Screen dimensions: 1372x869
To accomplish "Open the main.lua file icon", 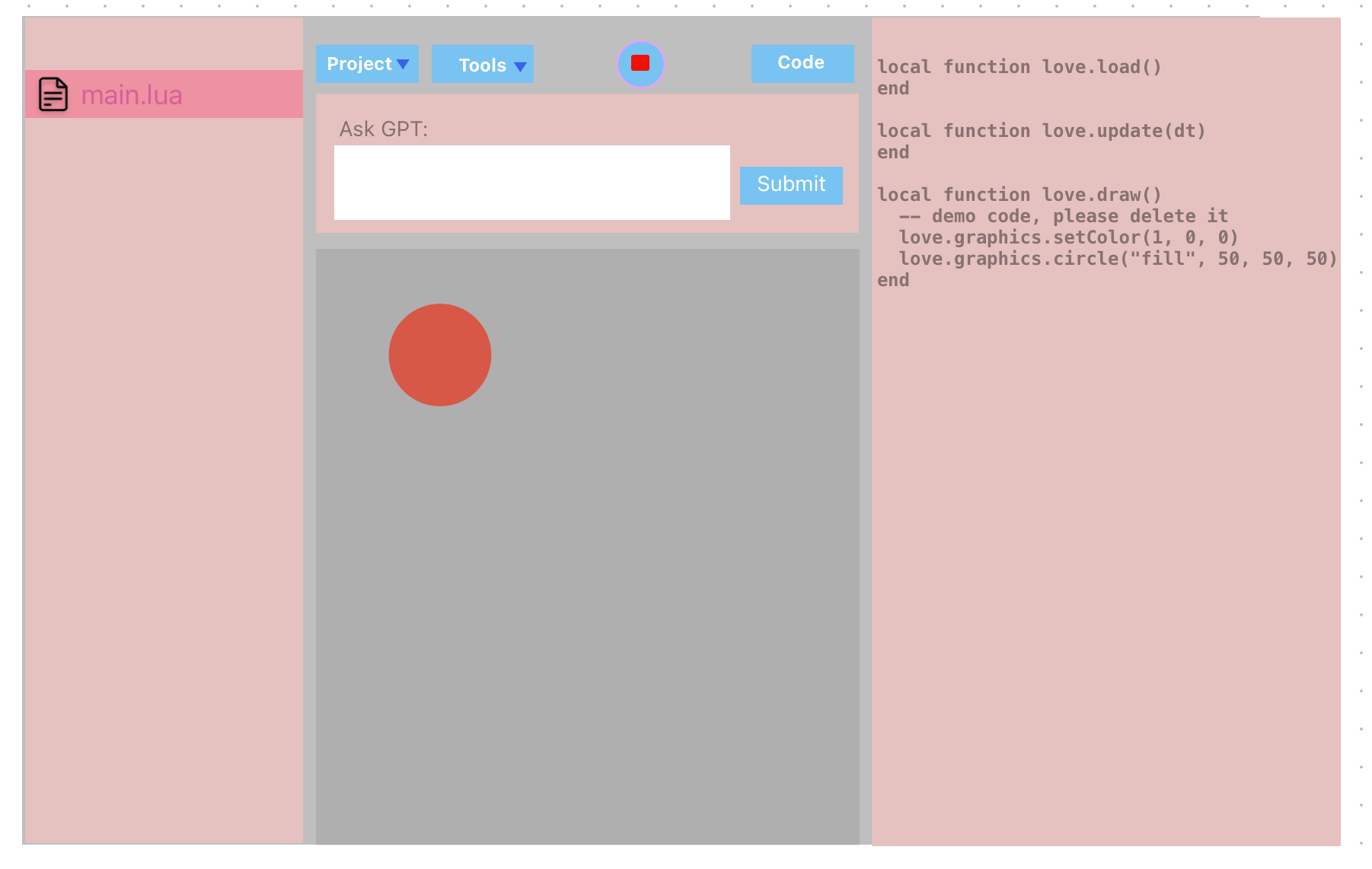I will click(53, 94).
